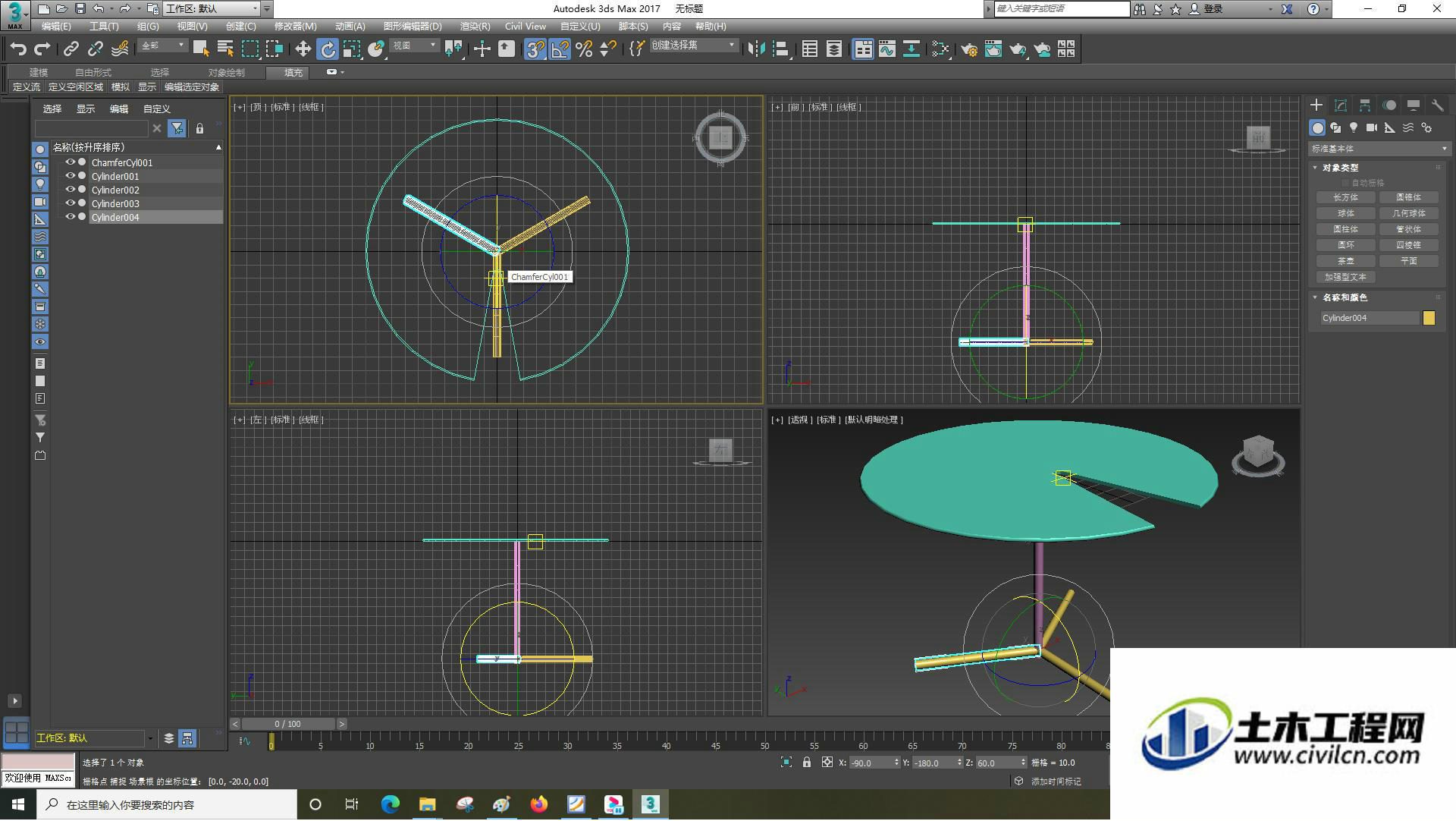Click the 定义流 ribbon button

(27, 87)
